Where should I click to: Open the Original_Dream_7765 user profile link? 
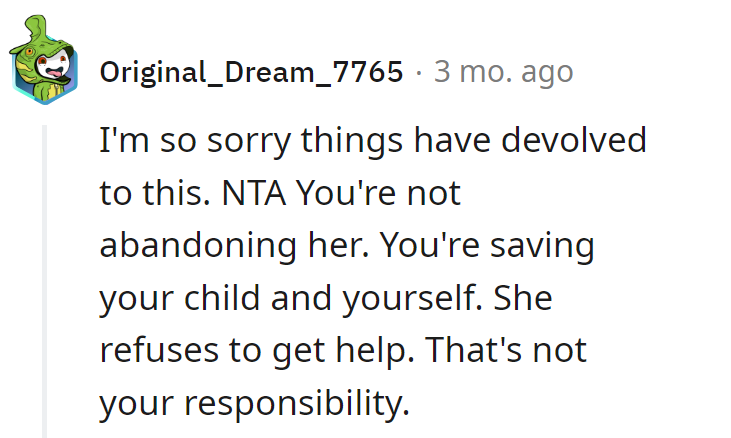pyautogui.click(x=251, y=72)
